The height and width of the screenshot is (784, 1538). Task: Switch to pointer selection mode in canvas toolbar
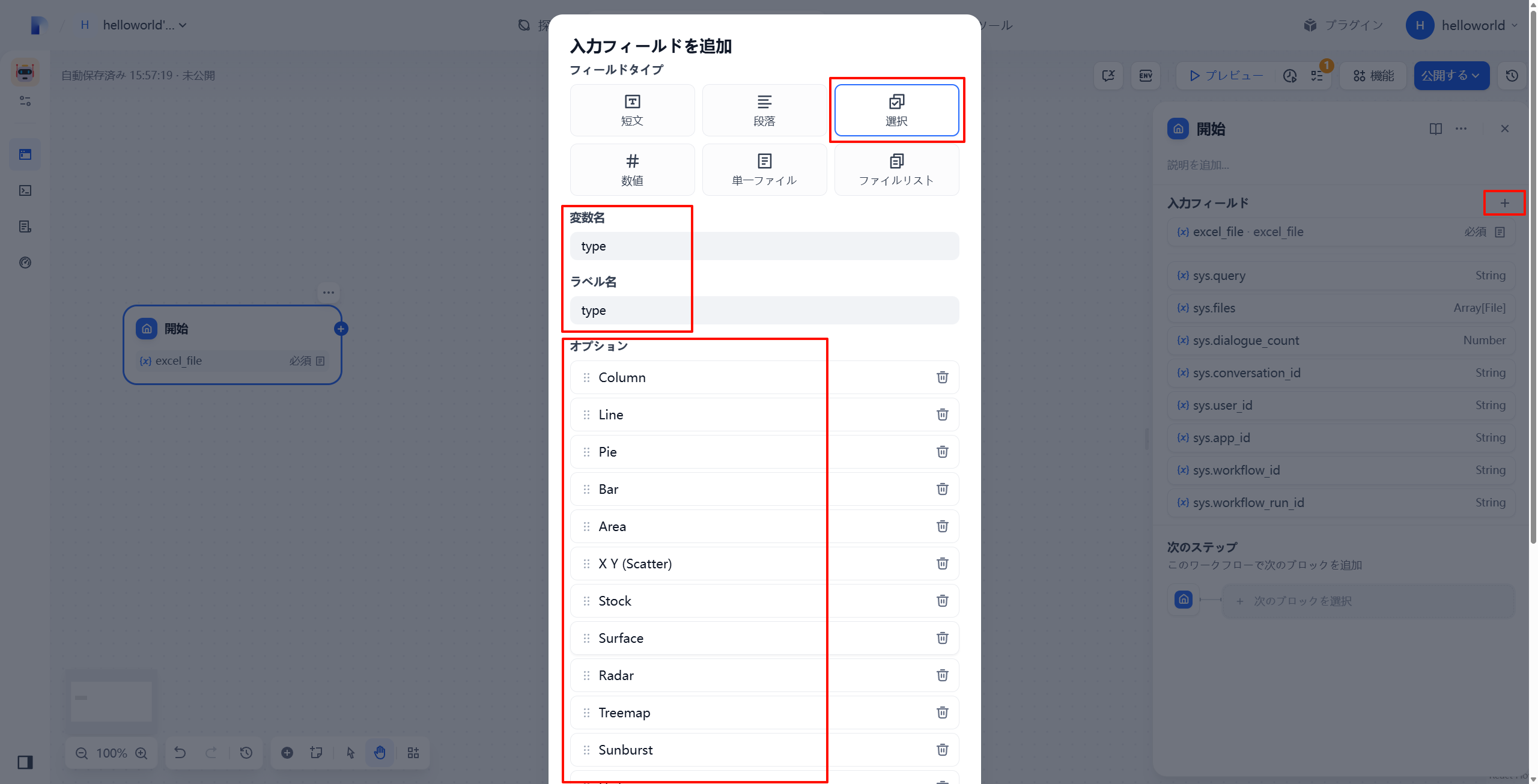point(350,752)
